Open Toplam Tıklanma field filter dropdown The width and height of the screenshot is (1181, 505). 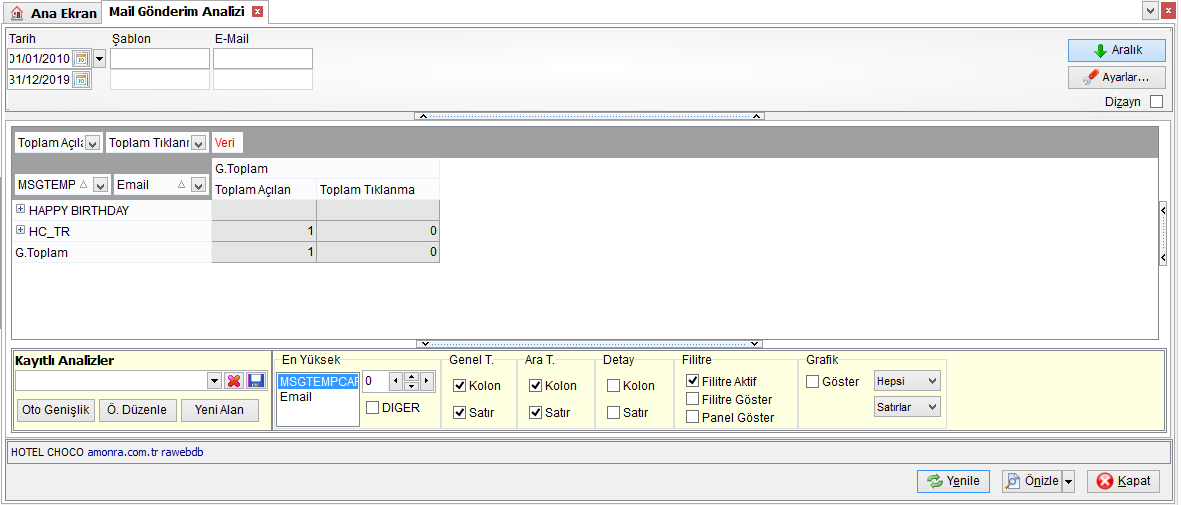198,142
